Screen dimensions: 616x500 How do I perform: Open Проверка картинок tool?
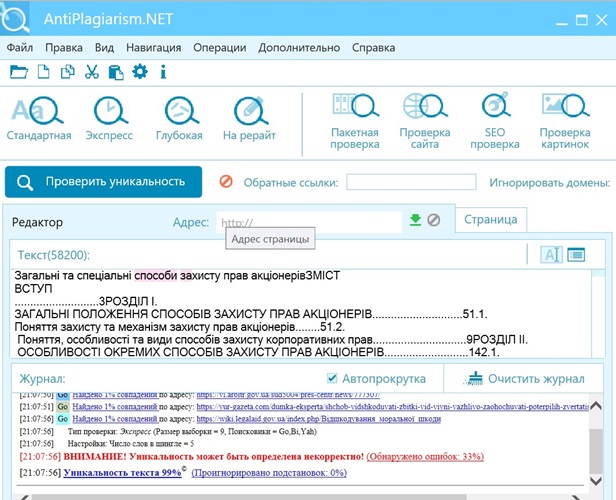pyautogui.click(x=565, y=121)
